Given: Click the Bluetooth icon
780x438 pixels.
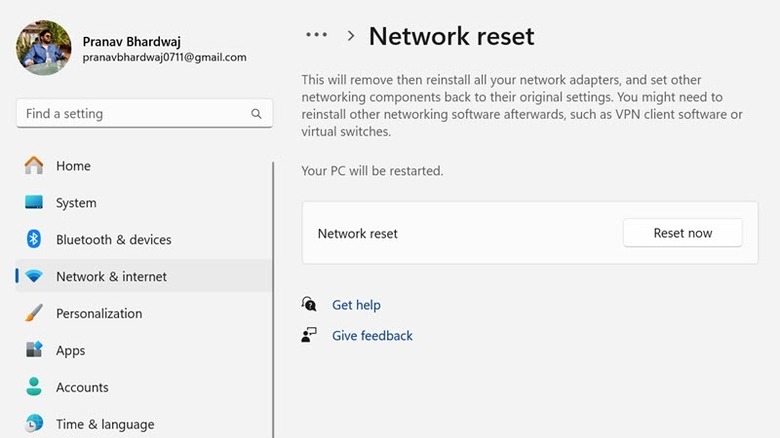Looking at the screenshot, I should 34,240.
